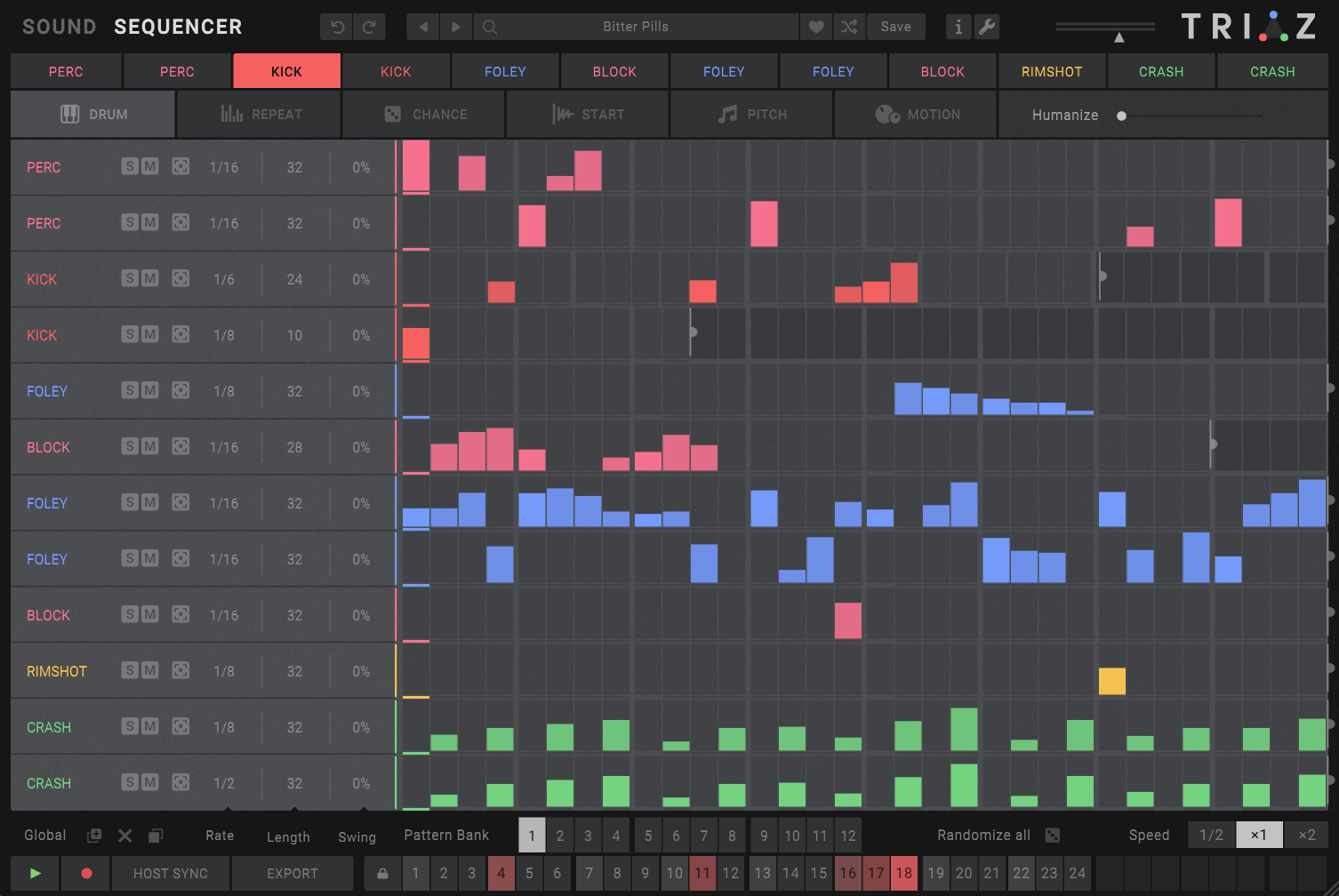Select the next preset arrow
This screenshot has height=896, width=1339.
click(x=456, y=27)
